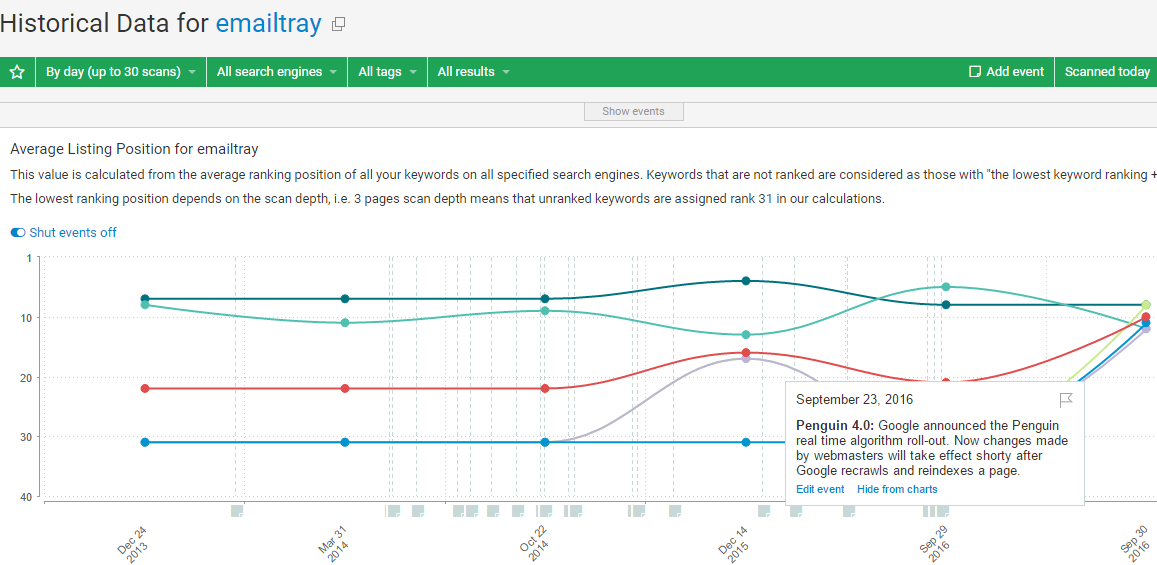Click the star favorite icon in toolbar
1157x565 pixels.
pyautogui.click(x=17, y=72)
